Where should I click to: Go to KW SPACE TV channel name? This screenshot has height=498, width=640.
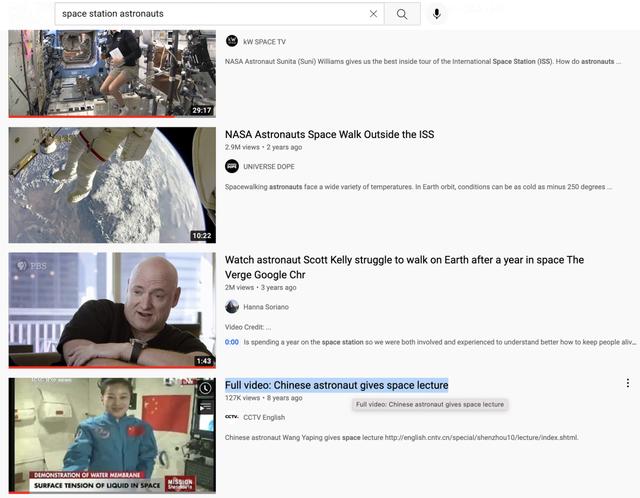tap(264, 42)
